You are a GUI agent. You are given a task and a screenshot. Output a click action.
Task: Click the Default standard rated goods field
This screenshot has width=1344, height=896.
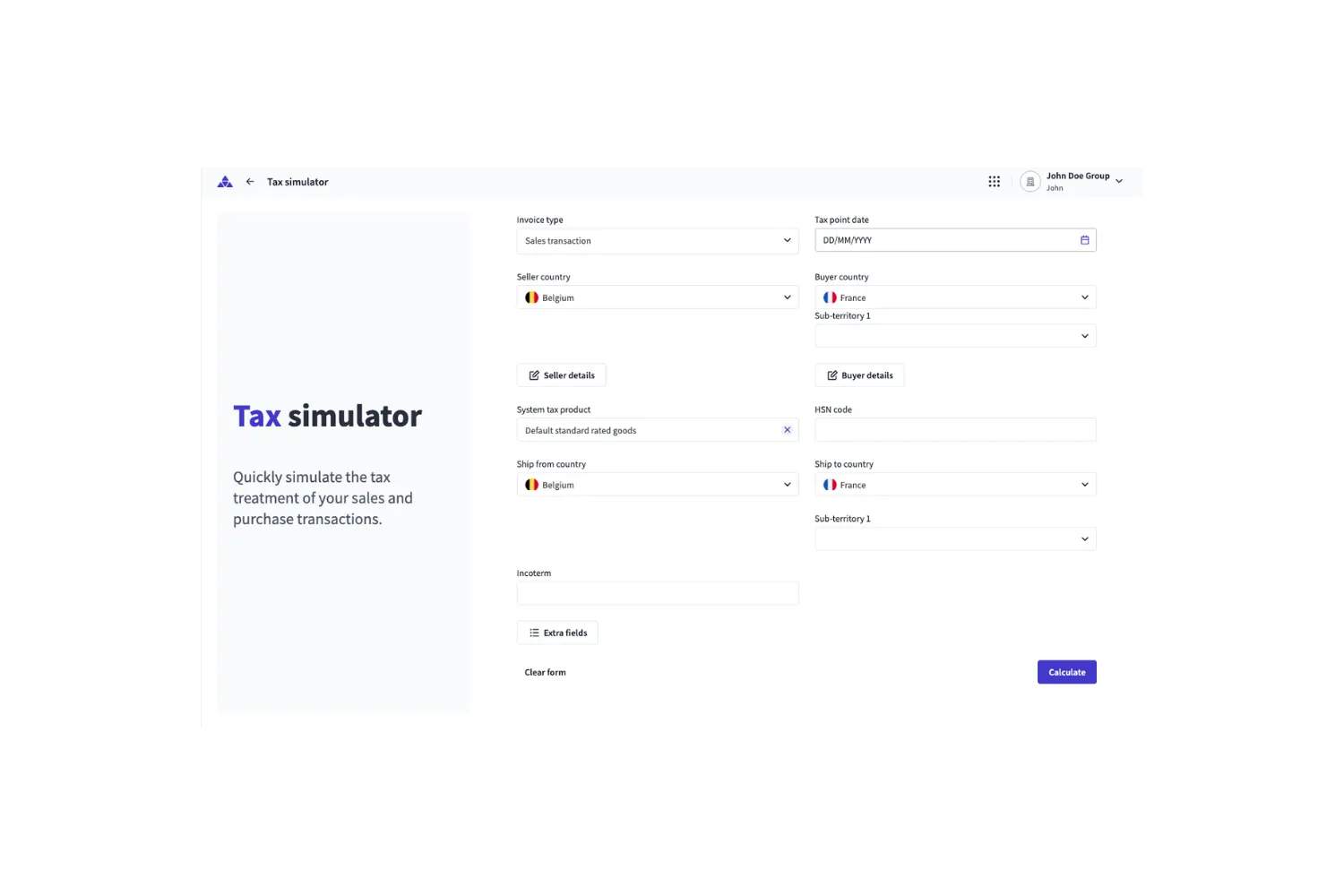click(x=658, y=430)
